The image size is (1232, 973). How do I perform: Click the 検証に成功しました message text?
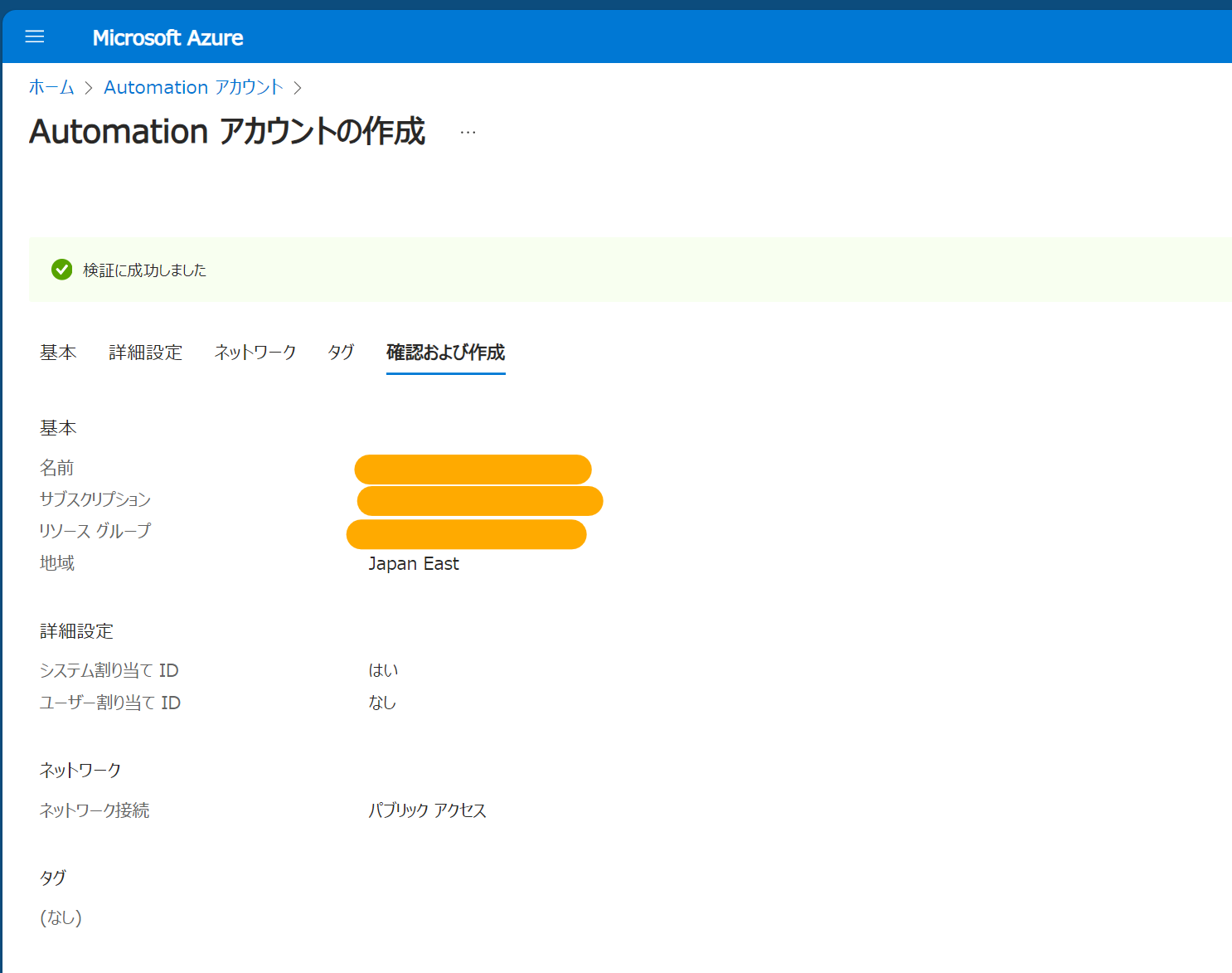click(144, 270)
